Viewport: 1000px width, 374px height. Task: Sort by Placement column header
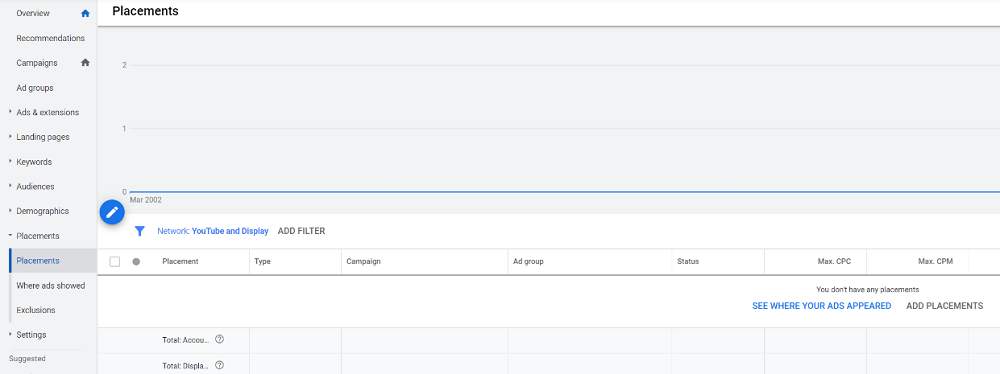click(180, 262)
